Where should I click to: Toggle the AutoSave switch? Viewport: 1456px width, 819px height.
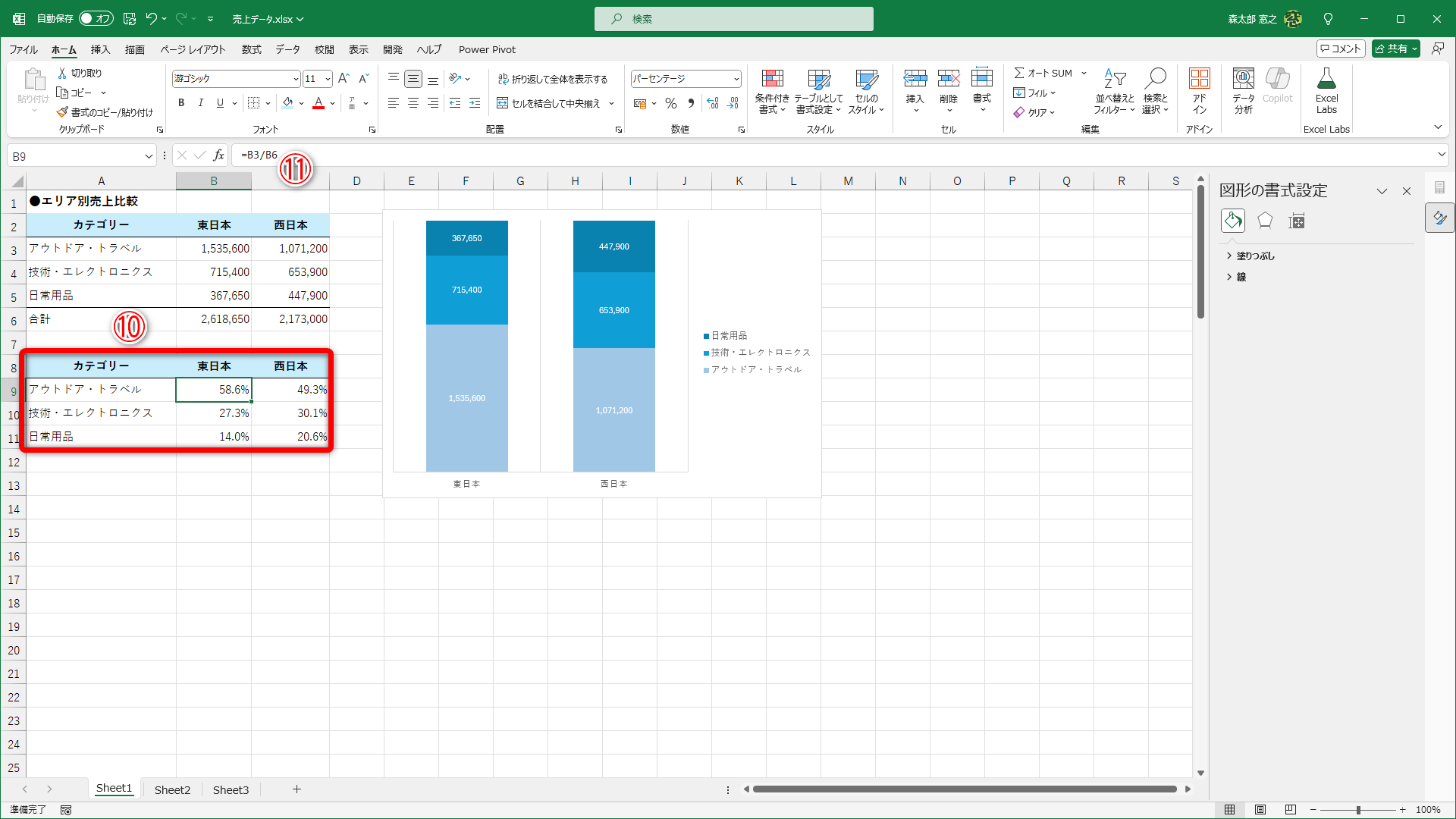click(x=96, y=18)
